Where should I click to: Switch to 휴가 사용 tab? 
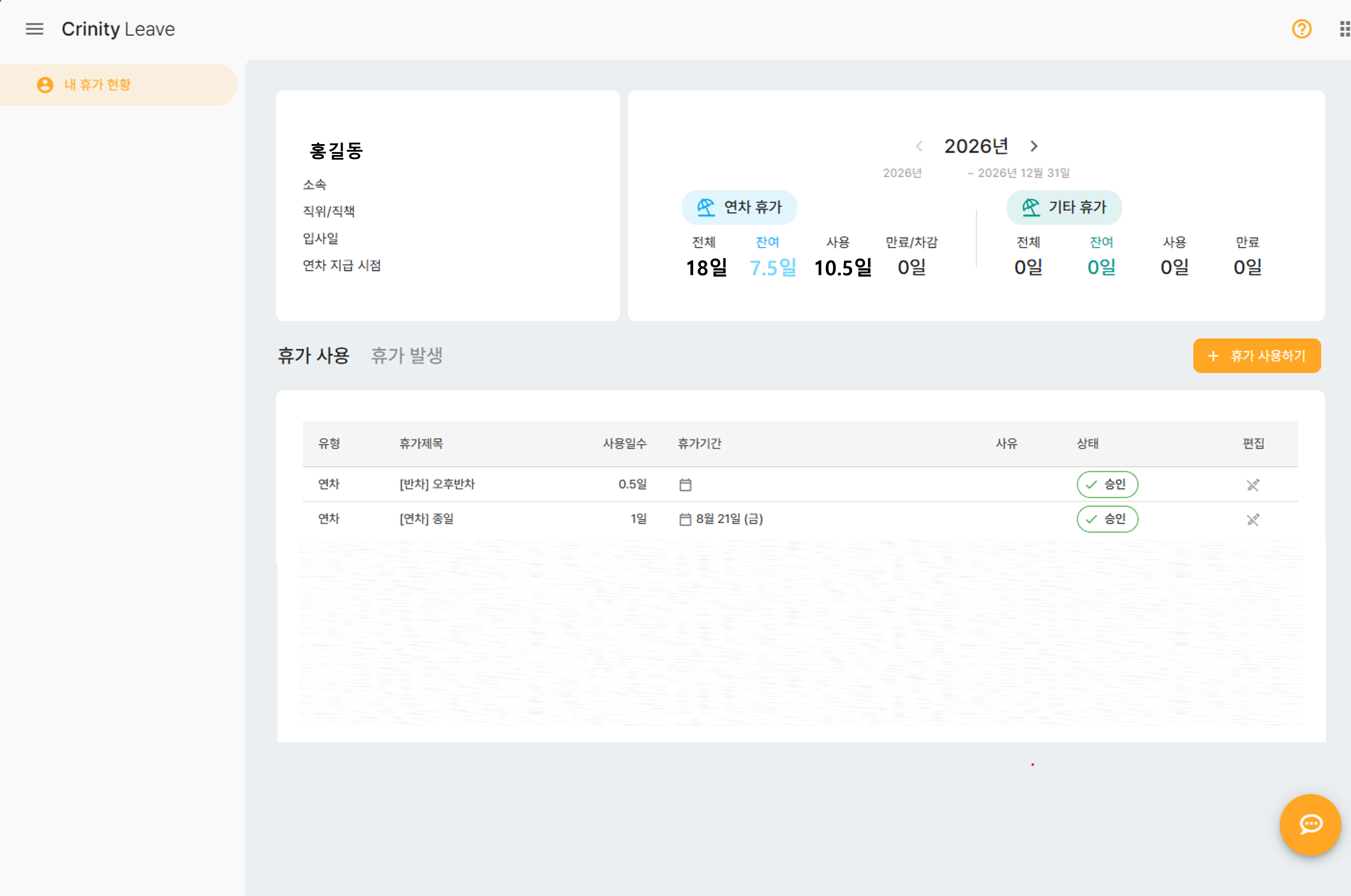point(313,356)
